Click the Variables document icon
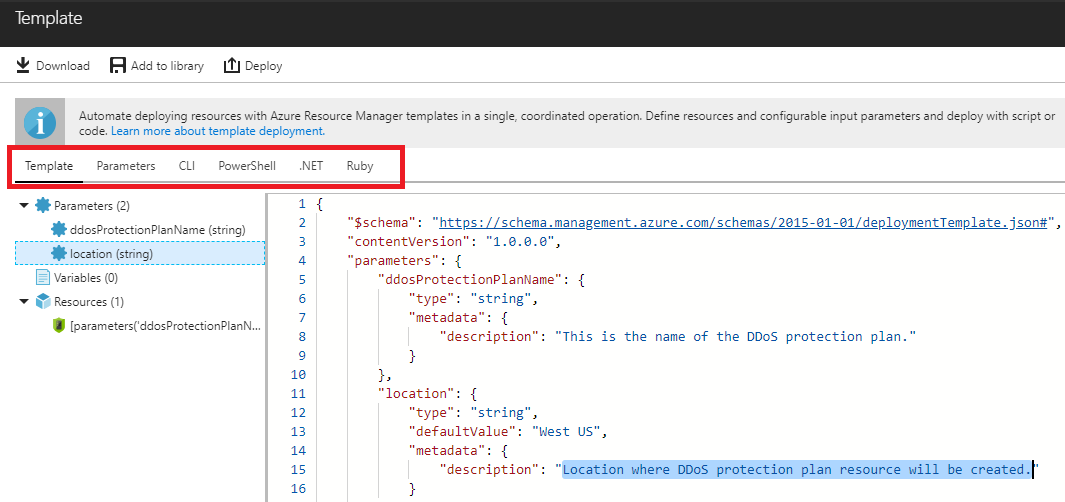1065x502 pixels. (43, 278)
